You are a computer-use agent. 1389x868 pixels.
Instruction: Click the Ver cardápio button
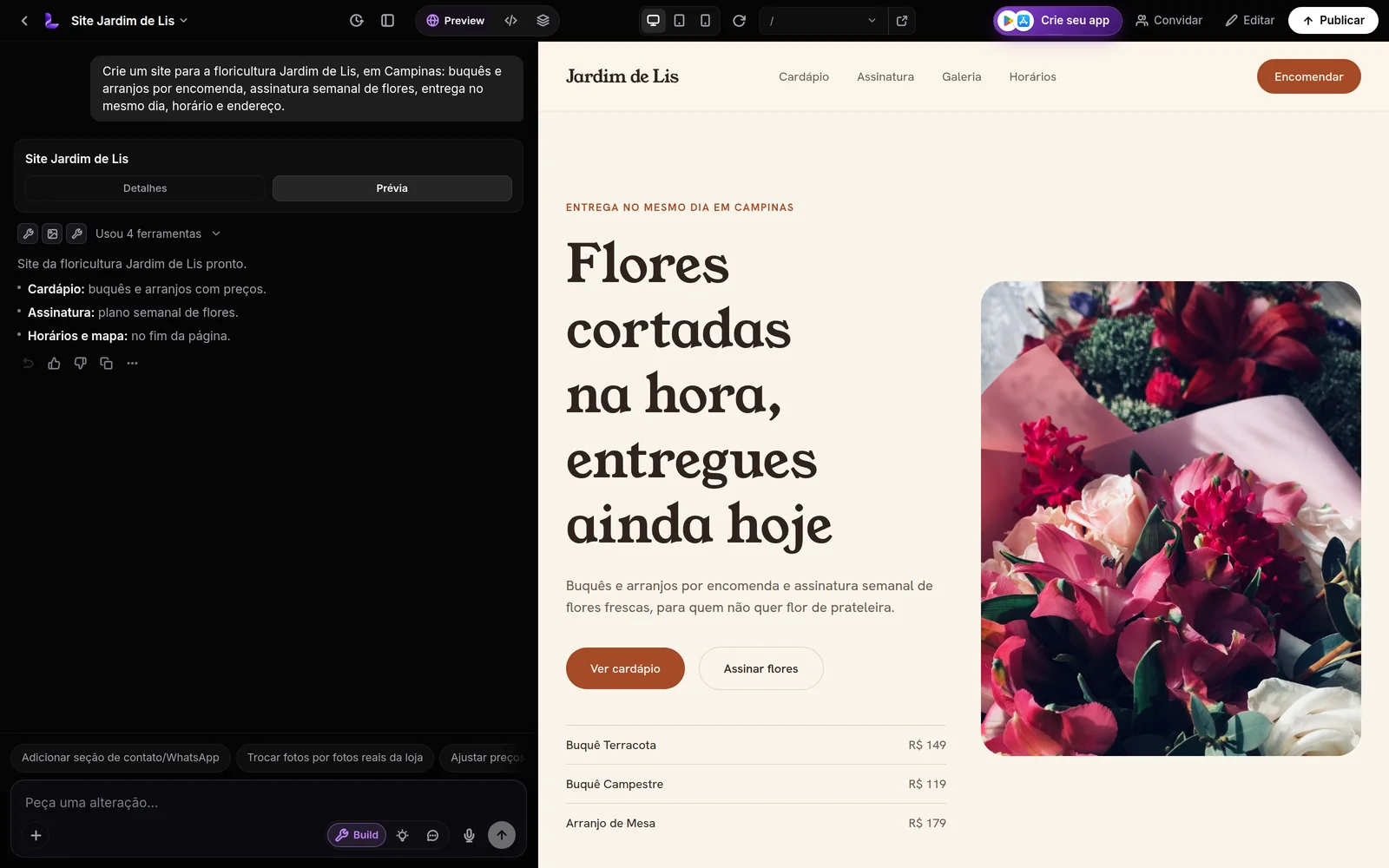(x=625, y=668)
